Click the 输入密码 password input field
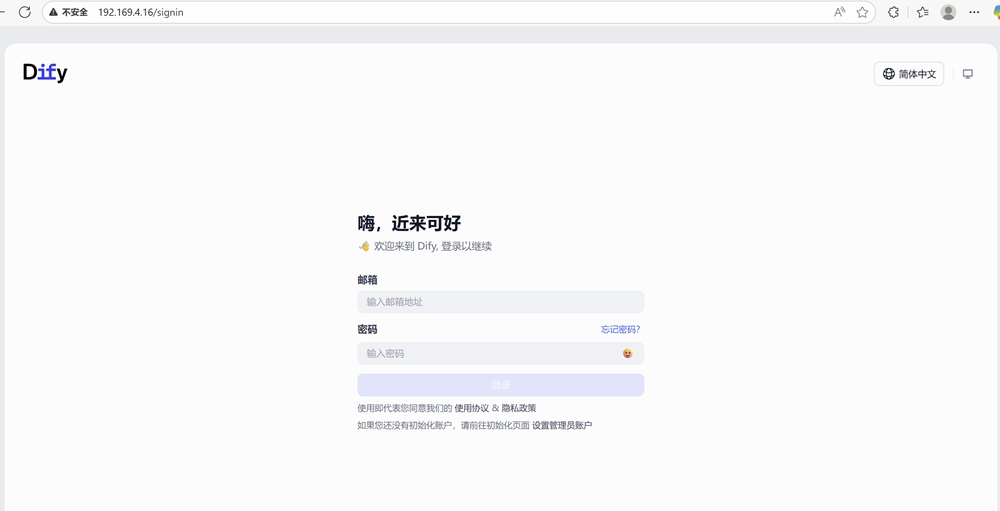 click(501, 353)
